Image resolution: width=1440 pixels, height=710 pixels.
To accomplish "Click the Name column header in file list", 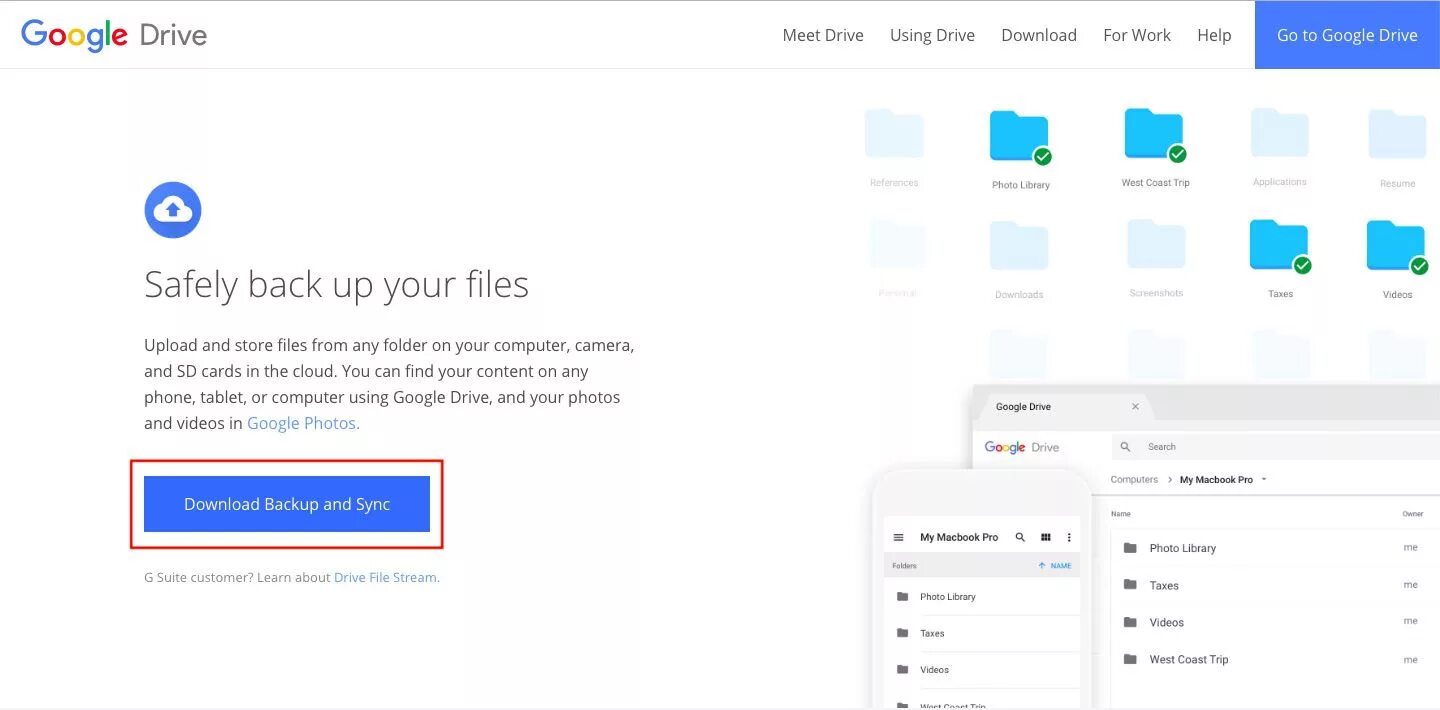I will click(x=1121, y=514).
